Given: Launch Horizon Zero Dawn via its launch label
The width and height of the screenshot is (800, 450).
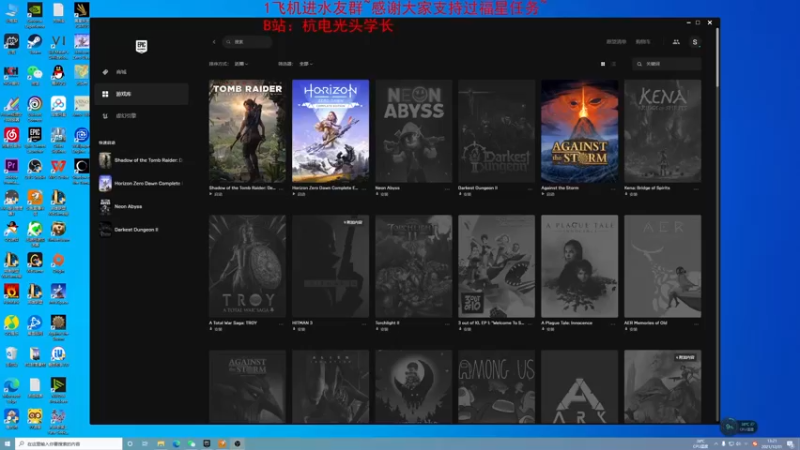Looking at the screenshot, I should [299, 194].
